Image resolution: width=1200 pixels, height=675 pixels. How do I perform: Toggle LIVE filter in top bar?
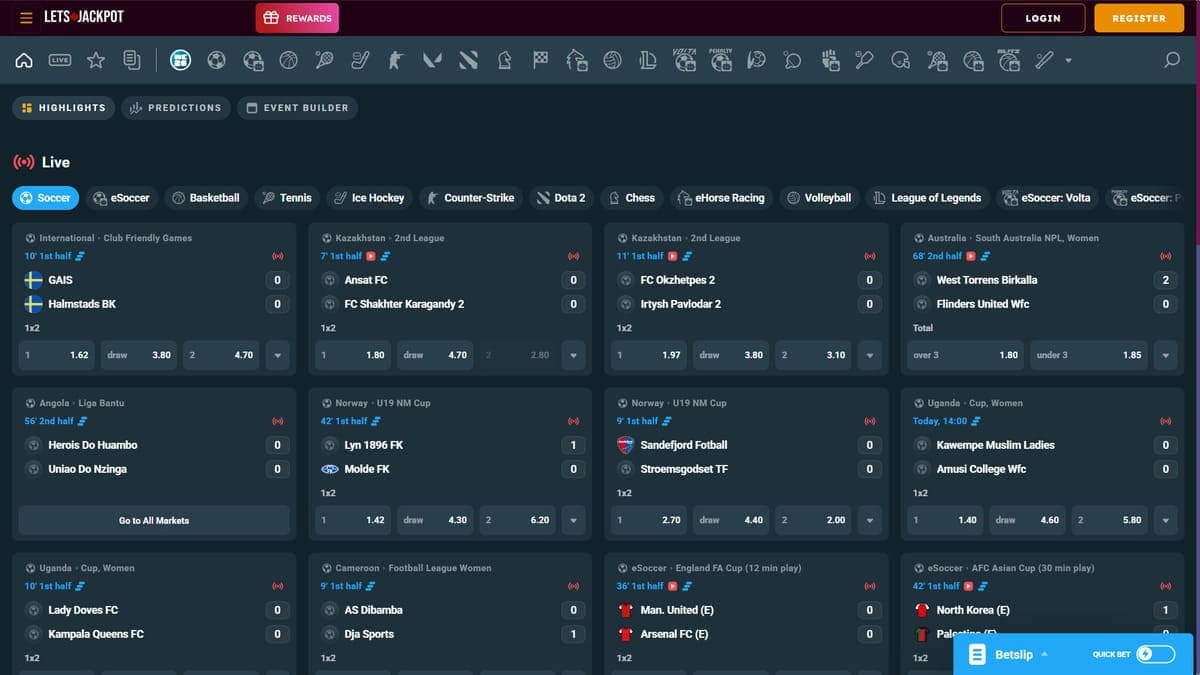pyautogui.click(x=60, y=61)
